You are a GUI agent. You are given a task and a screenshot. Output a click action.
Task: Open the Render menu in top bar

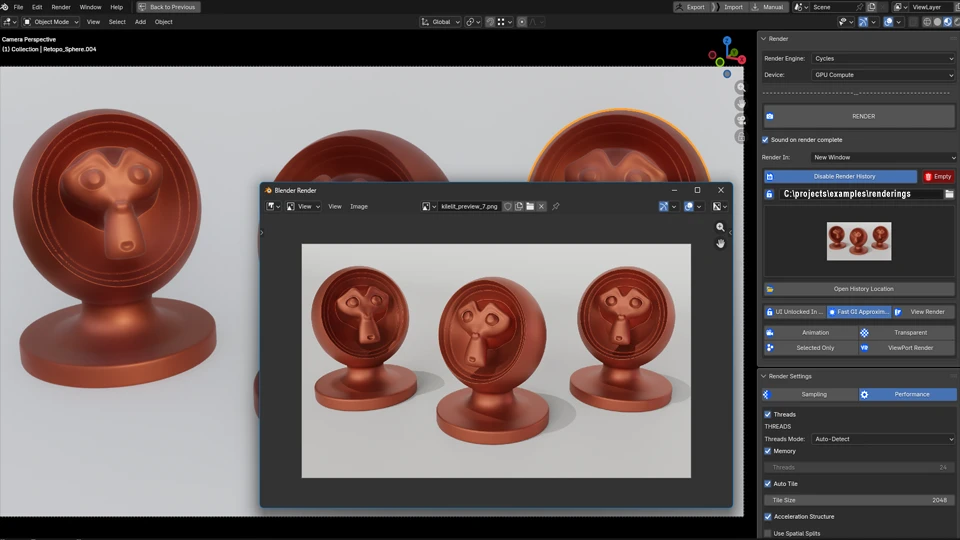pyautogui.click(x=61, y=7)
